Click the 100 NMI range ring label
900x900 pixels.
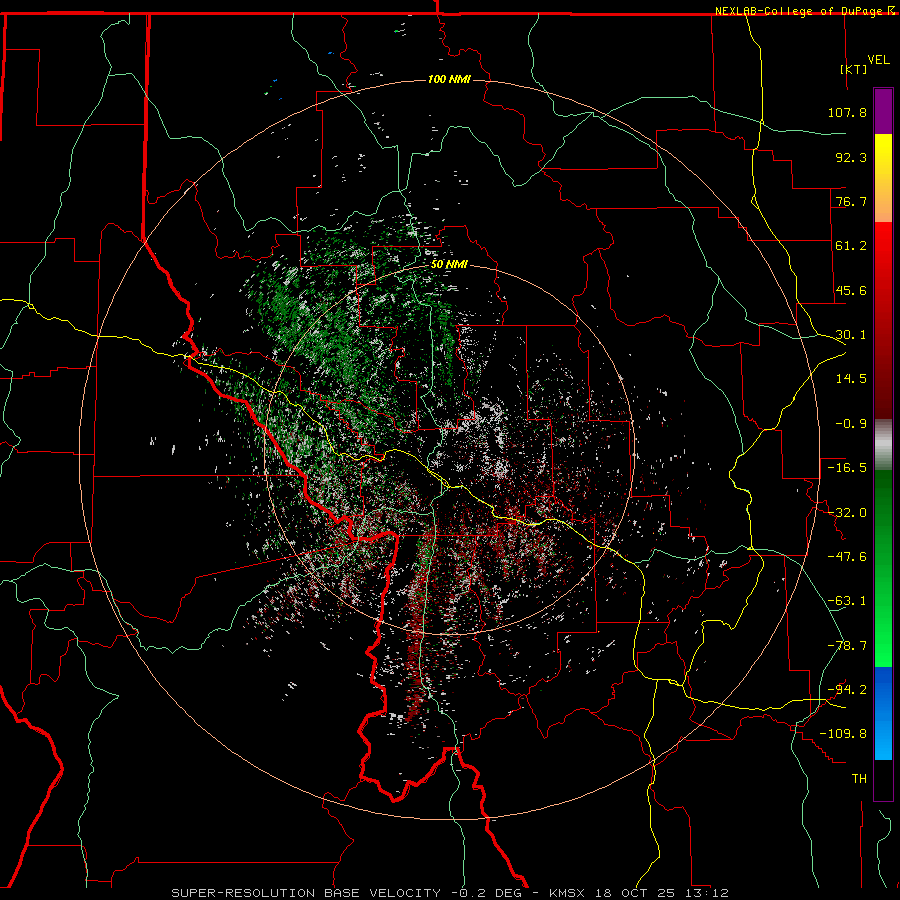[449, 79]
